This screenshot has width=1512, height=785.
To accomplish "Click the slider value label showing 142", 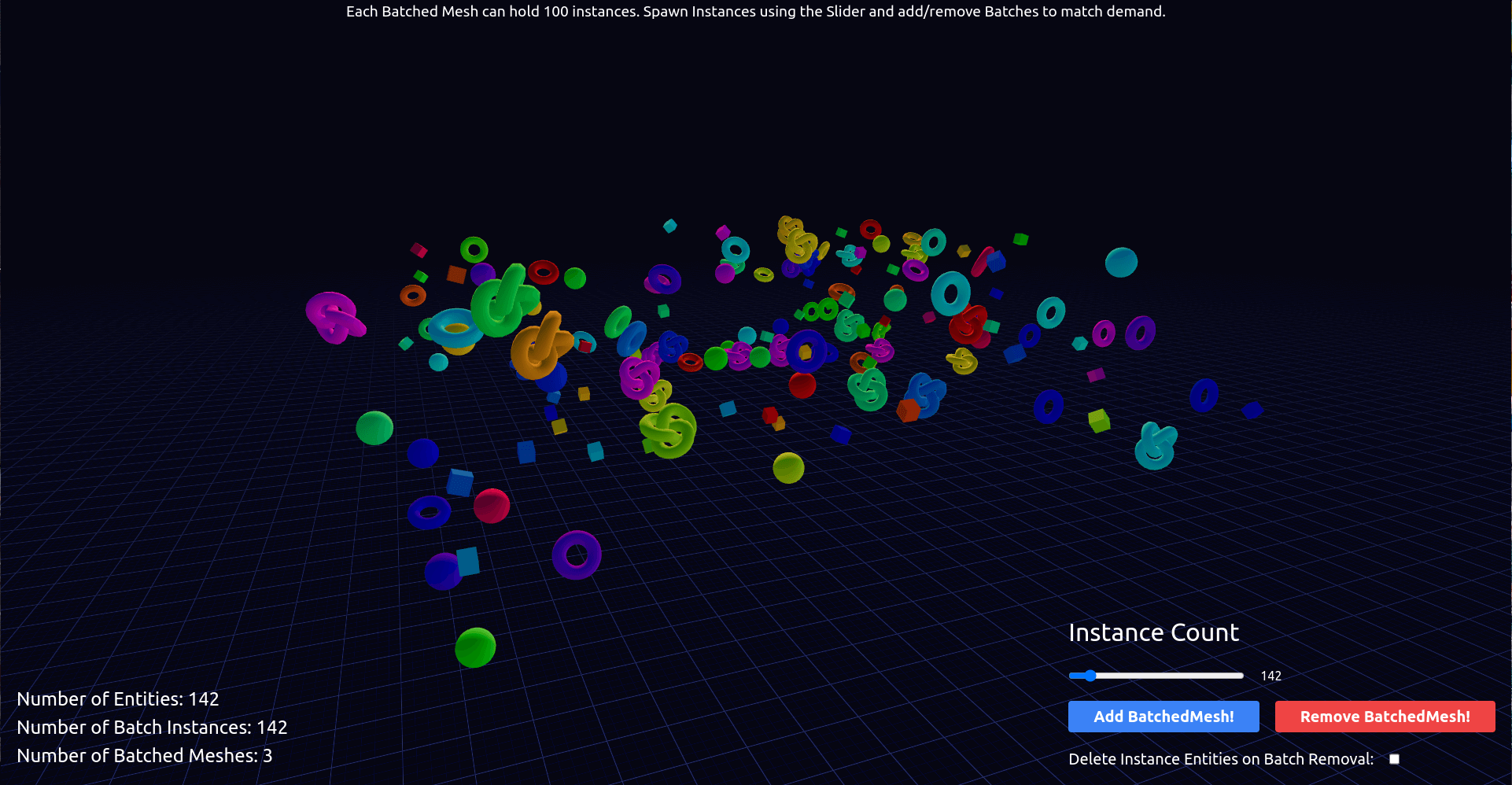I will 1270,676.
